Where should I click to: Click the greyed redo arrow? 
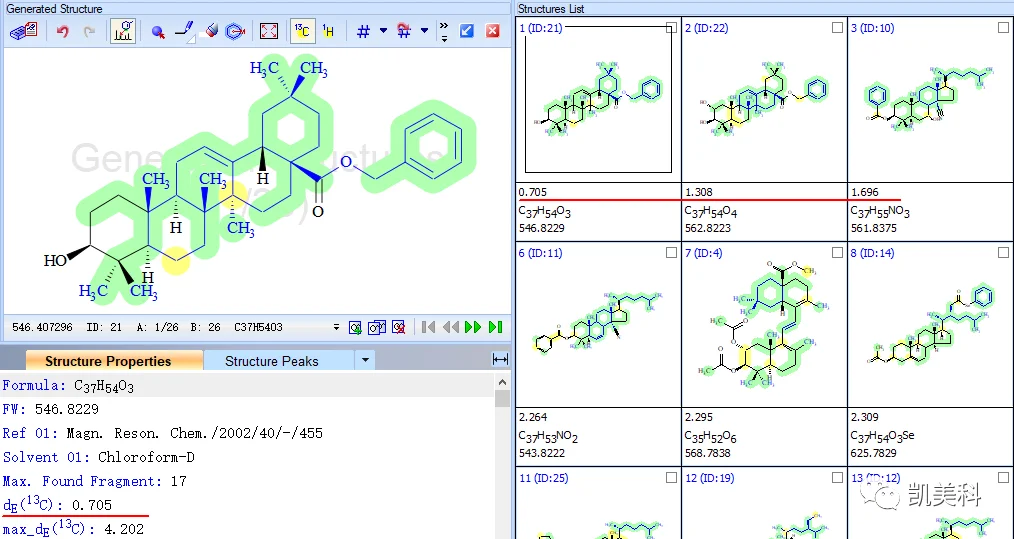tap(89, 31)
